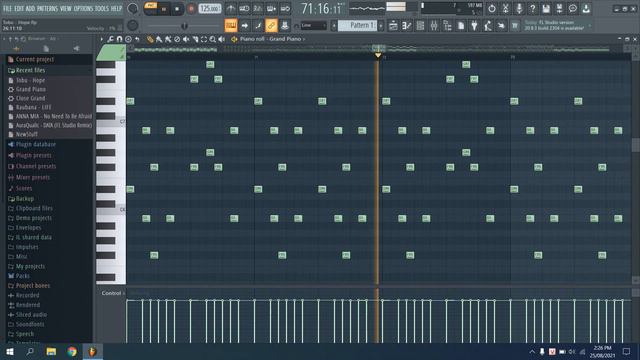
Task: Open audio editor scissors icon
Action: [x=505, y=8]
